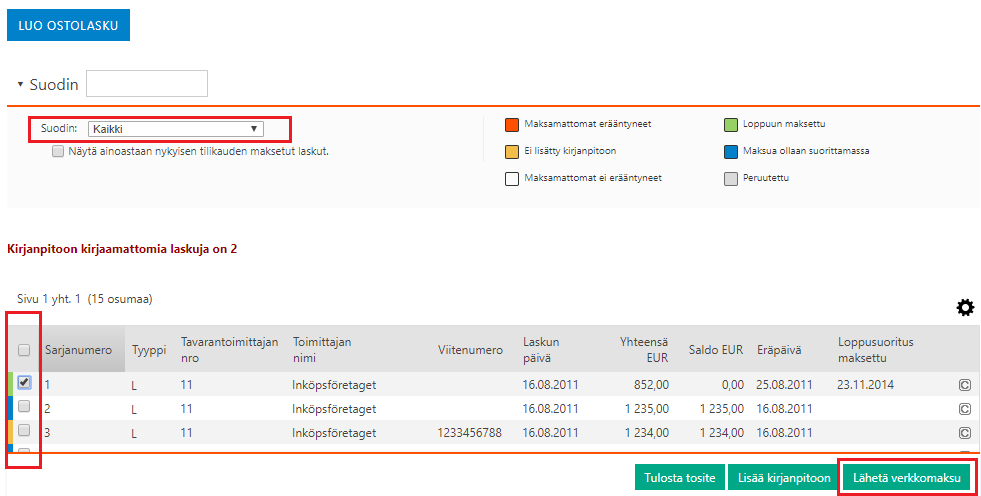
Task: Sort by the Sarjanumero column header
Action: pos(78,351)
